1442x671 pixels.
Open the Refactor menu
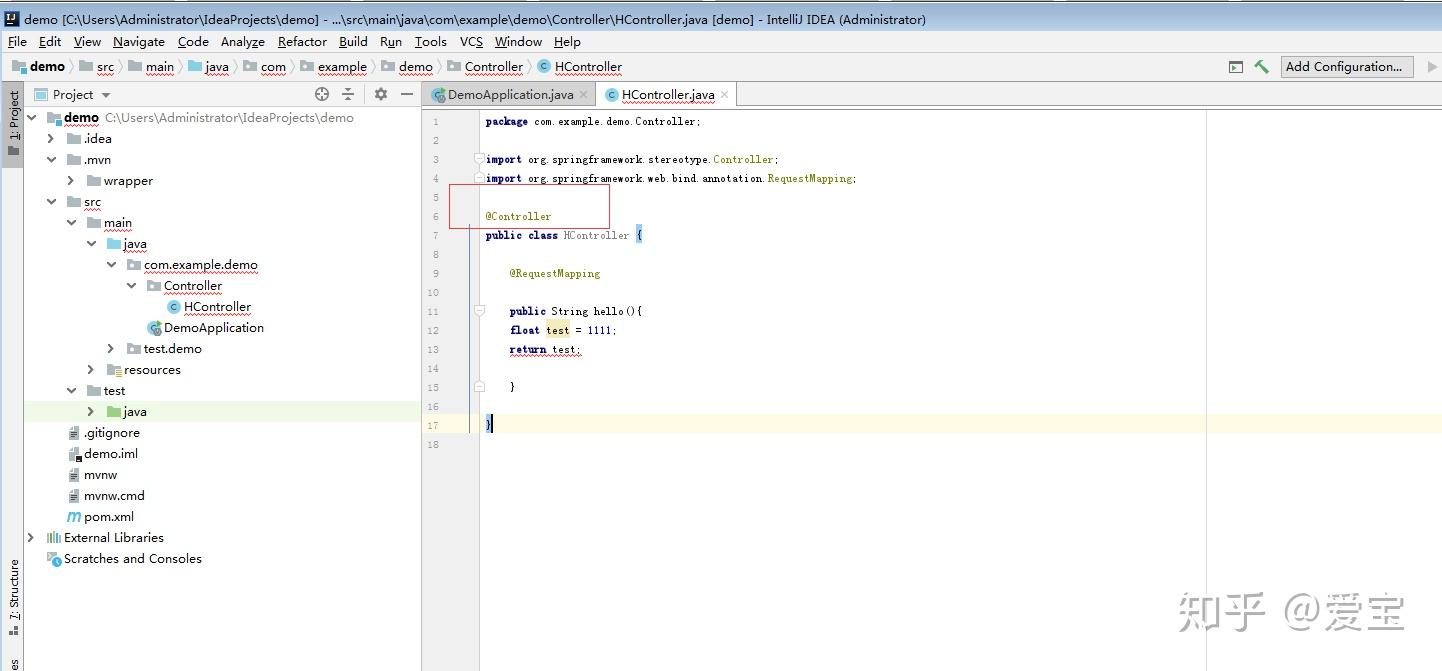point(302,42)
